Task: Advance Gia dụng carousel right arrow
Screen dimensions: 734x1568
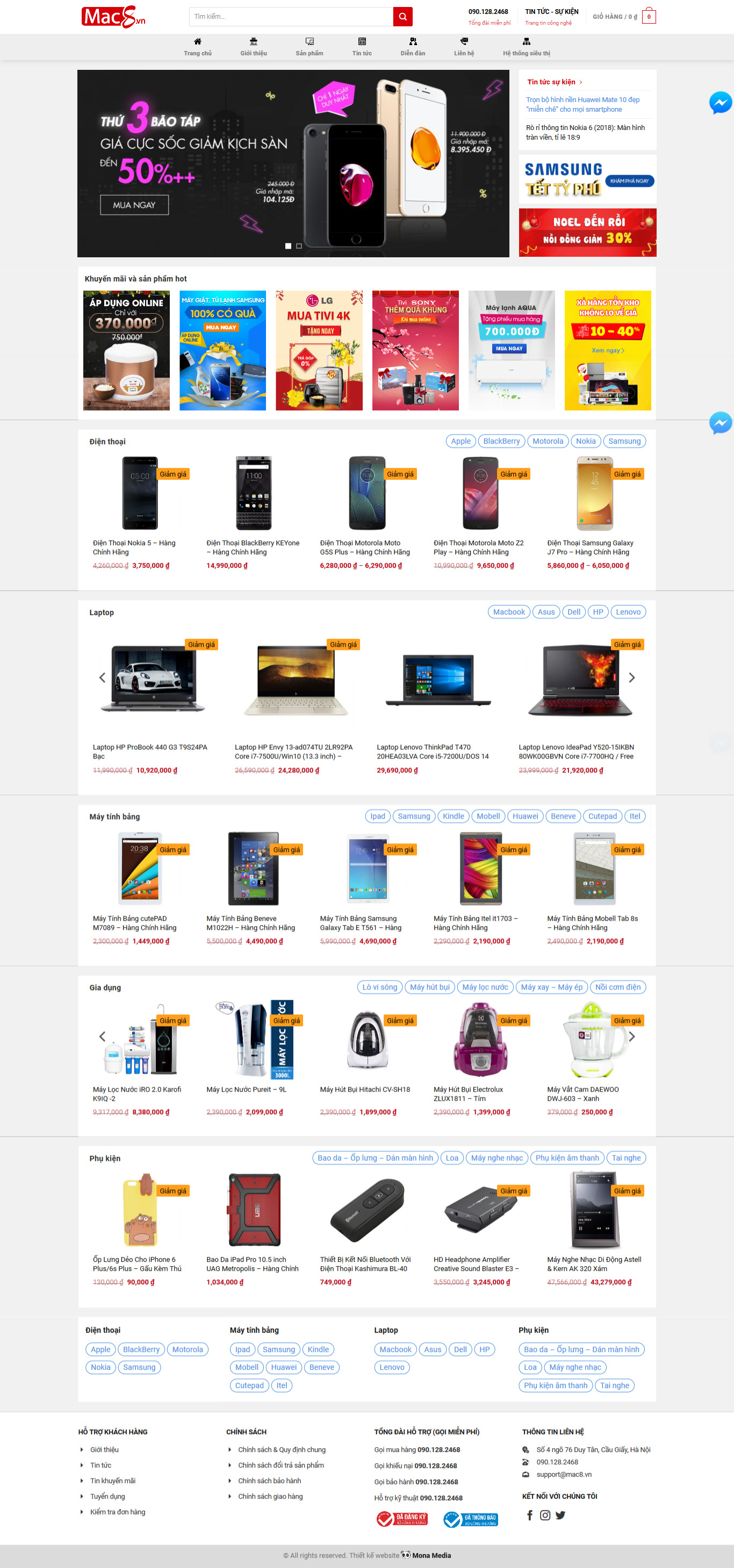Action: click(632, 1037)
